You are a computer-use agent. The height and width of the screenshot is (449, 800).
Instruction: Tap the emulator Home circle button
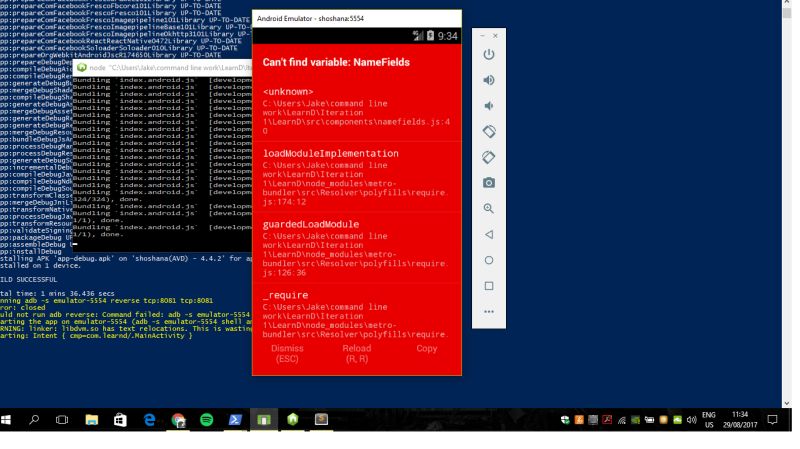tap(489, 260)
